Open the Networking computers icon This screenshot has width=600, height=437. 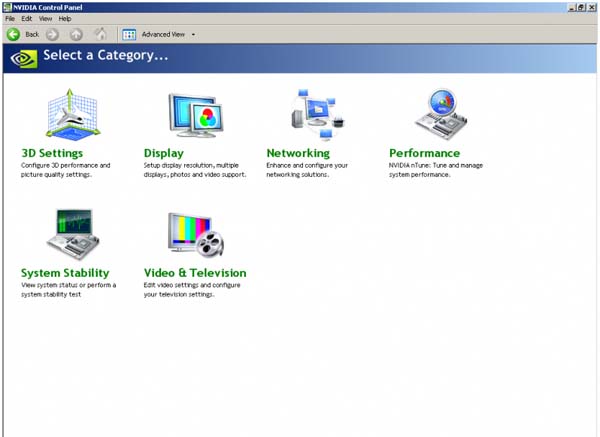click(318, 114)
